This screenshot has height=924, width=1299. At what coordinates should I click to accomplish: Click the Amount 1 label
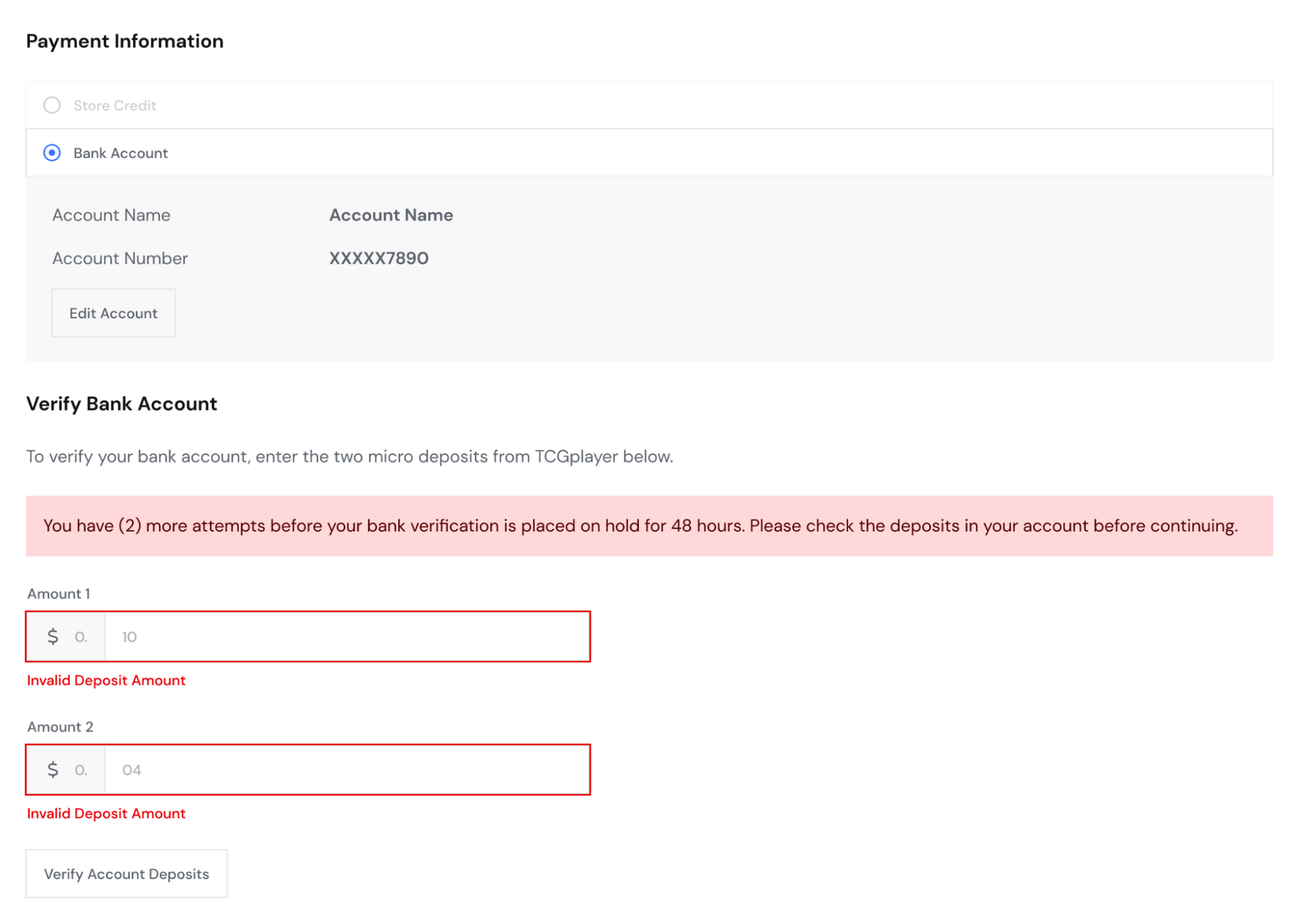[58, 594]
